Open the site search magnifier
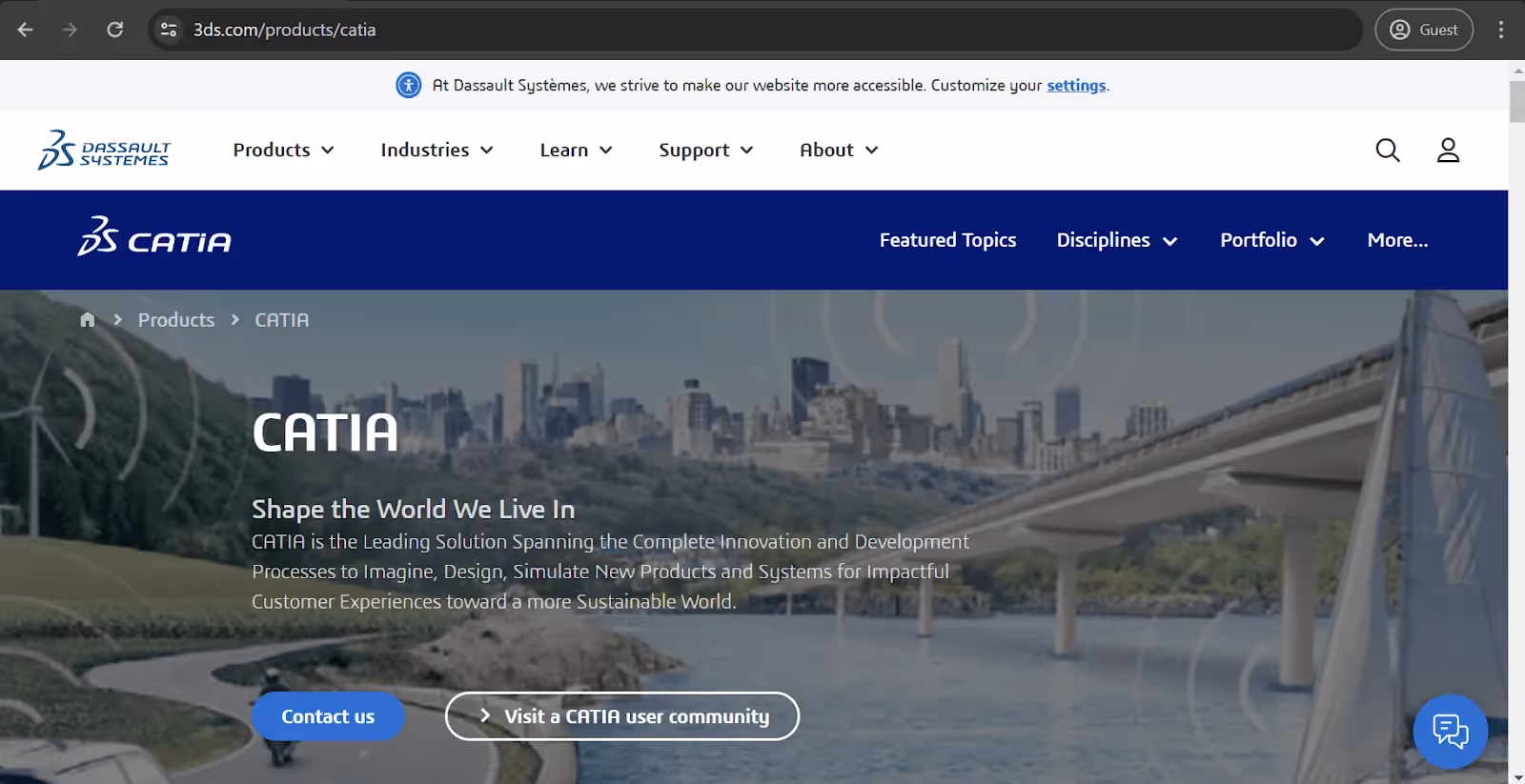Screen dimensions: 1525x784 (x=1388, y=151)
